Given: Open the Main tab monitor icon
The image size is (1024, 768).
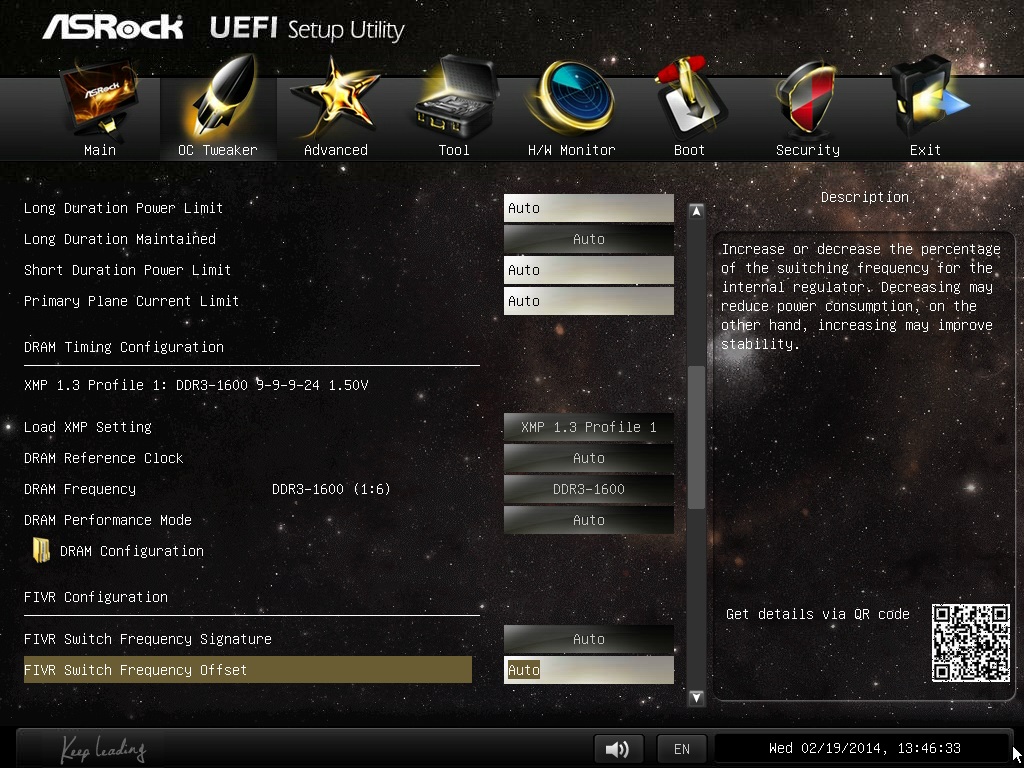Looking at the screenshot, I should coord(99,99).
